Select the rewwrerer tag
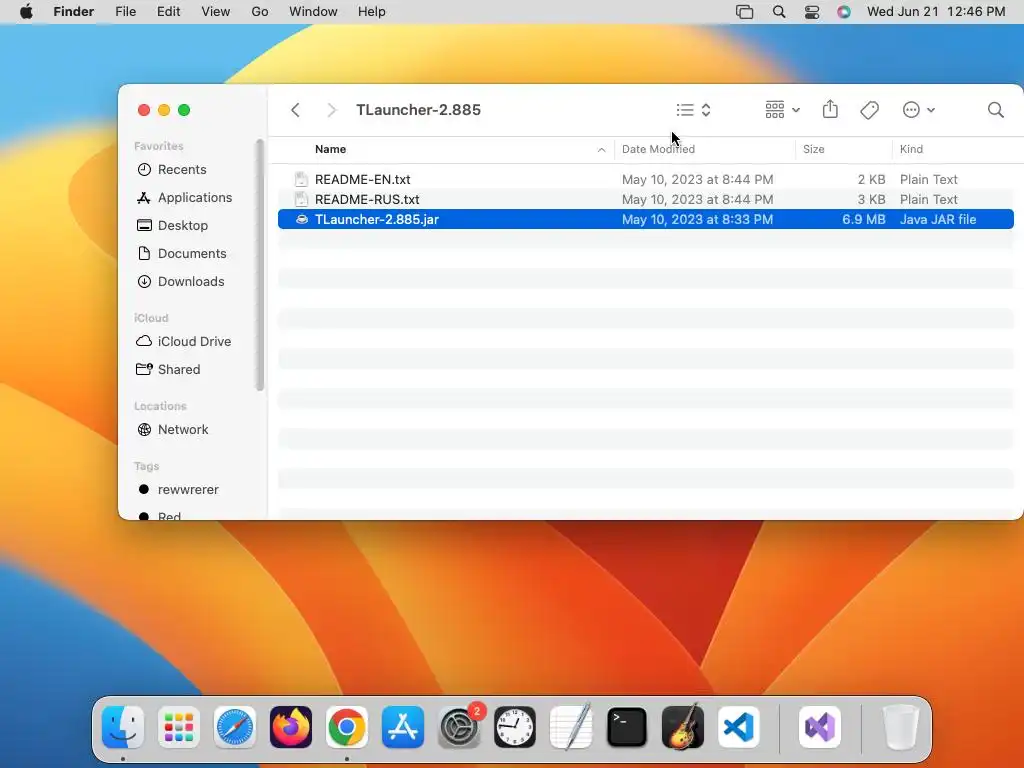The image size is (1024, 768). tap(178, 490)
